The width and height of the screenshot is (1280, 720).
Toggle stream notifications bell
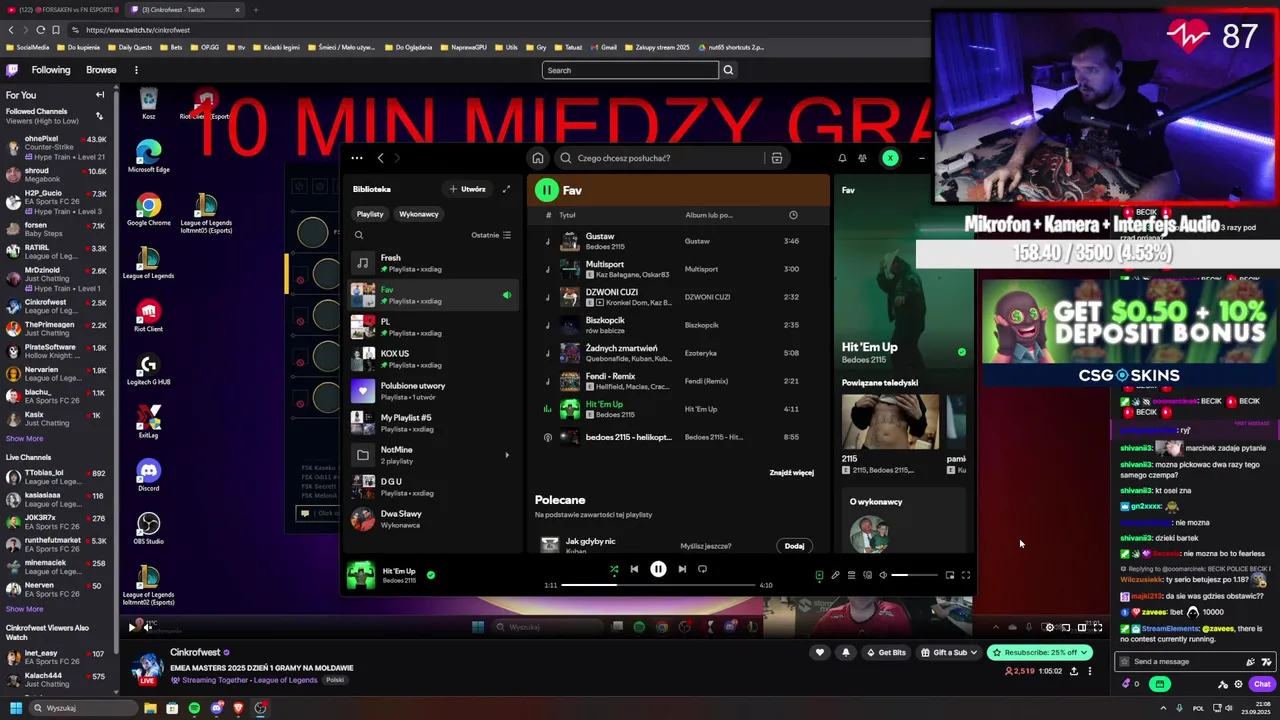(846, 652)
